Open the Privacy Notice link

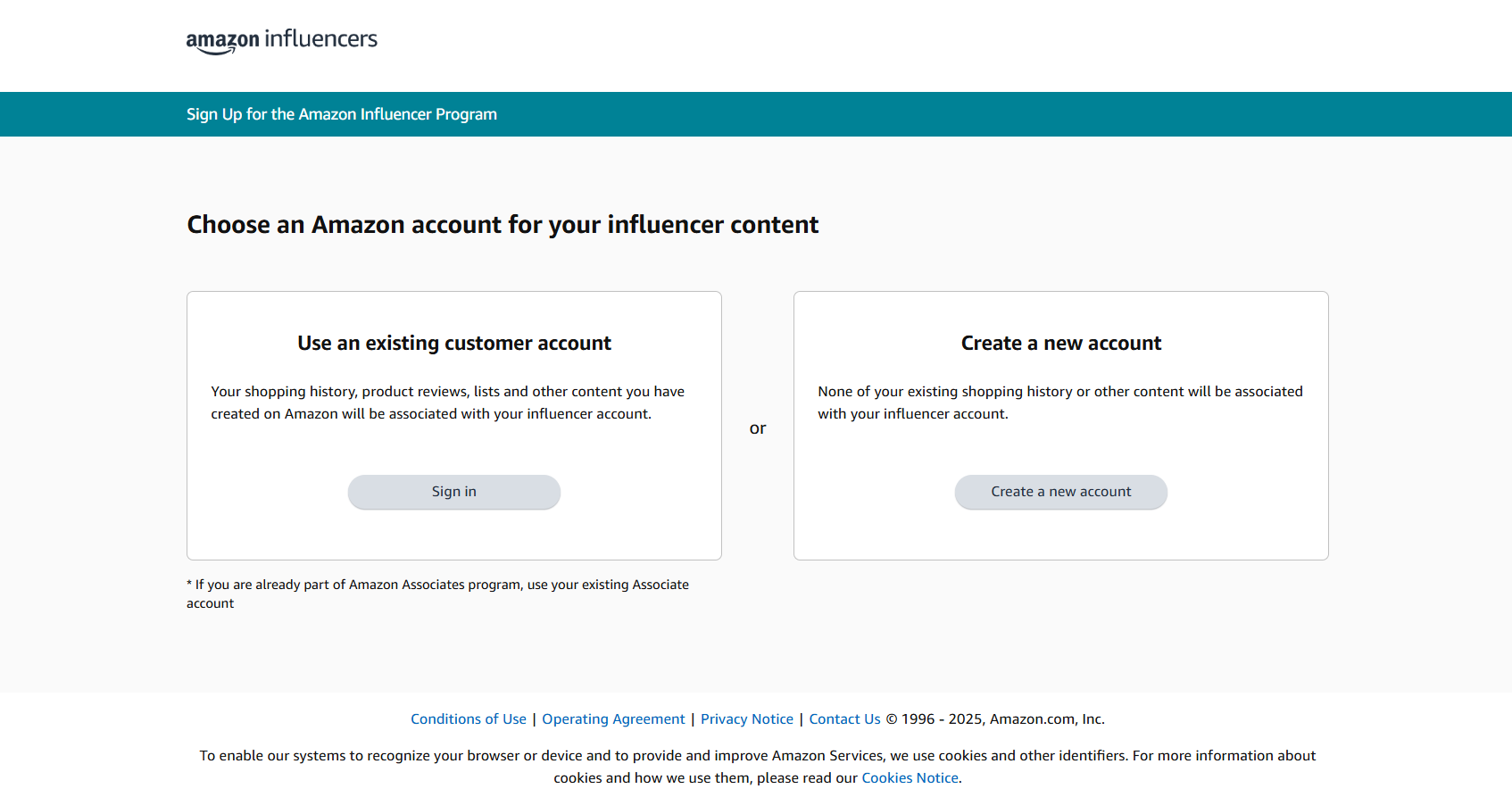(747, 719)
